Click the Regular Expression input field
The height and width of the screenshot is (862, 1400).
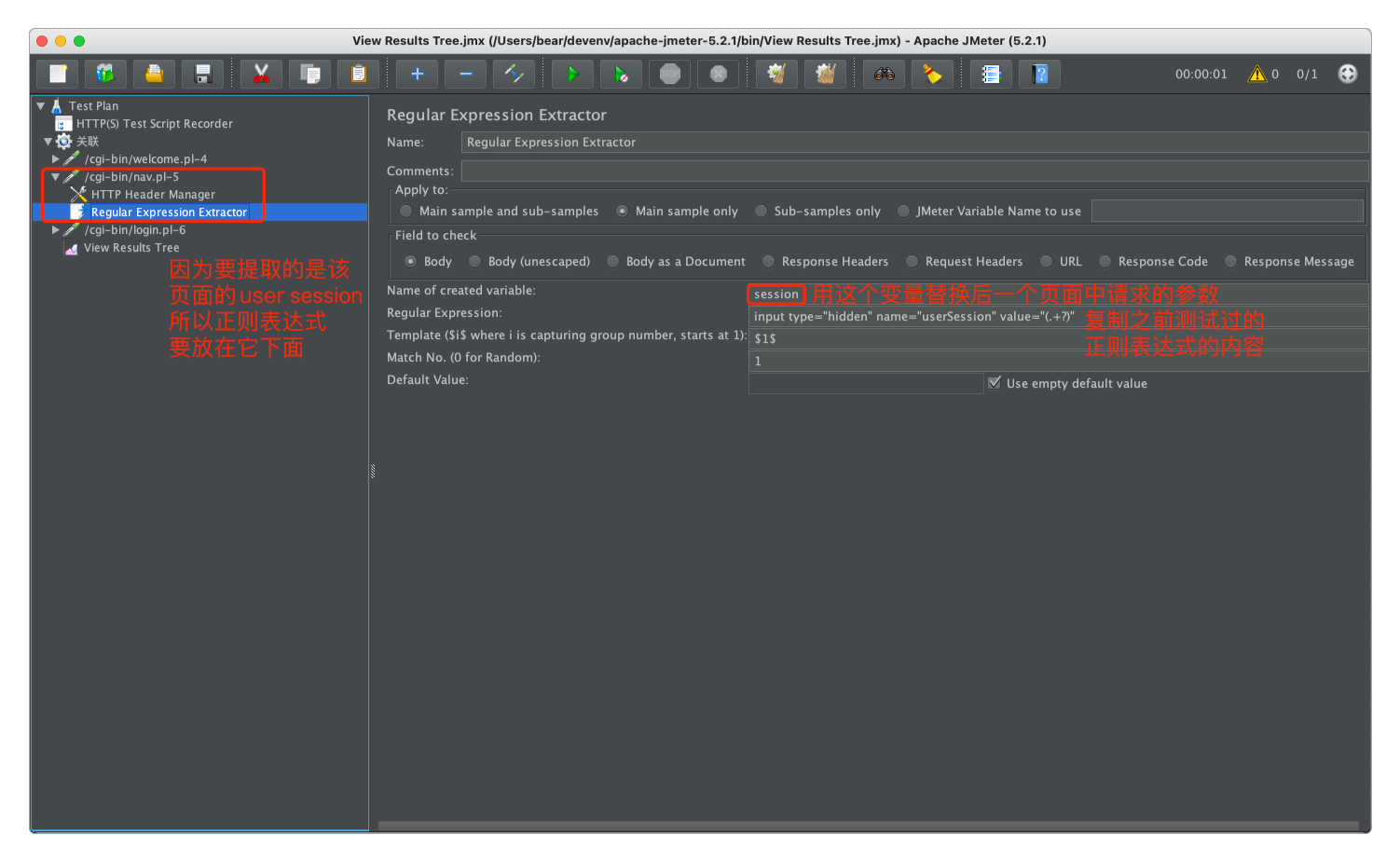[x=1058, y=317]
